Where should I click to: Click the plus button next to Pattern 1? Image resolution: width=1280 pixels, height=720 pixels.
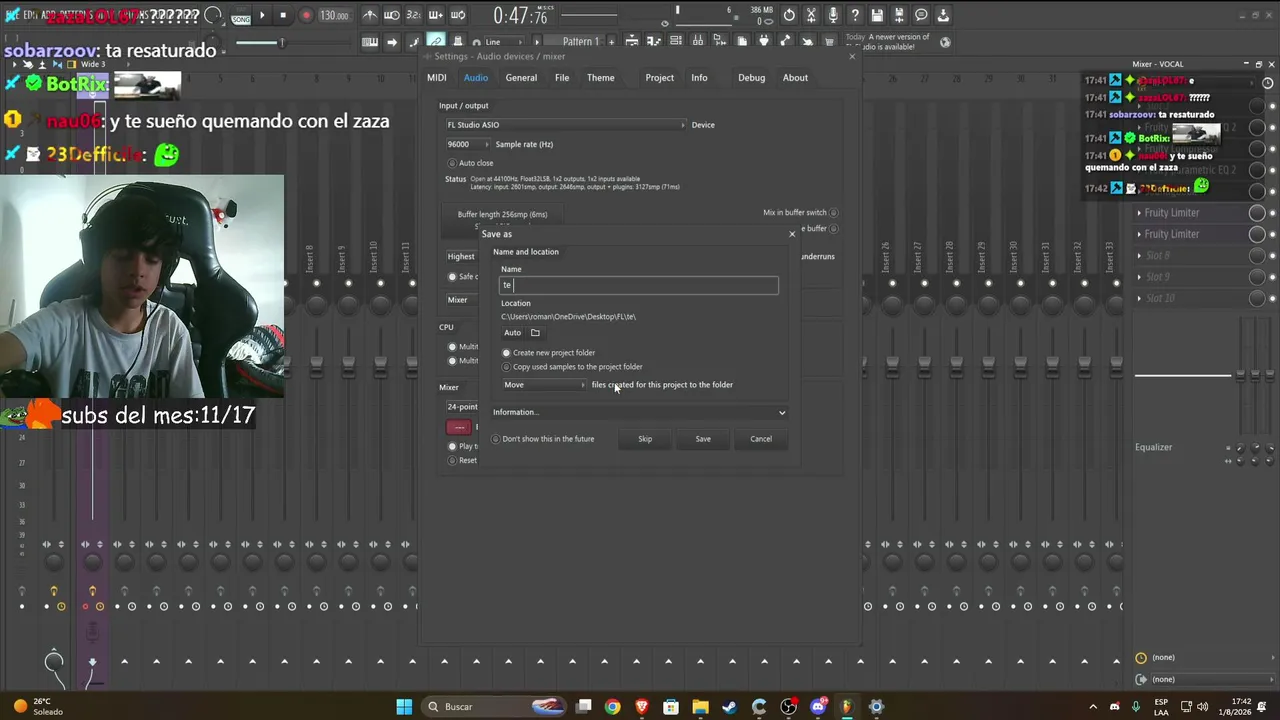coord(611,42)
